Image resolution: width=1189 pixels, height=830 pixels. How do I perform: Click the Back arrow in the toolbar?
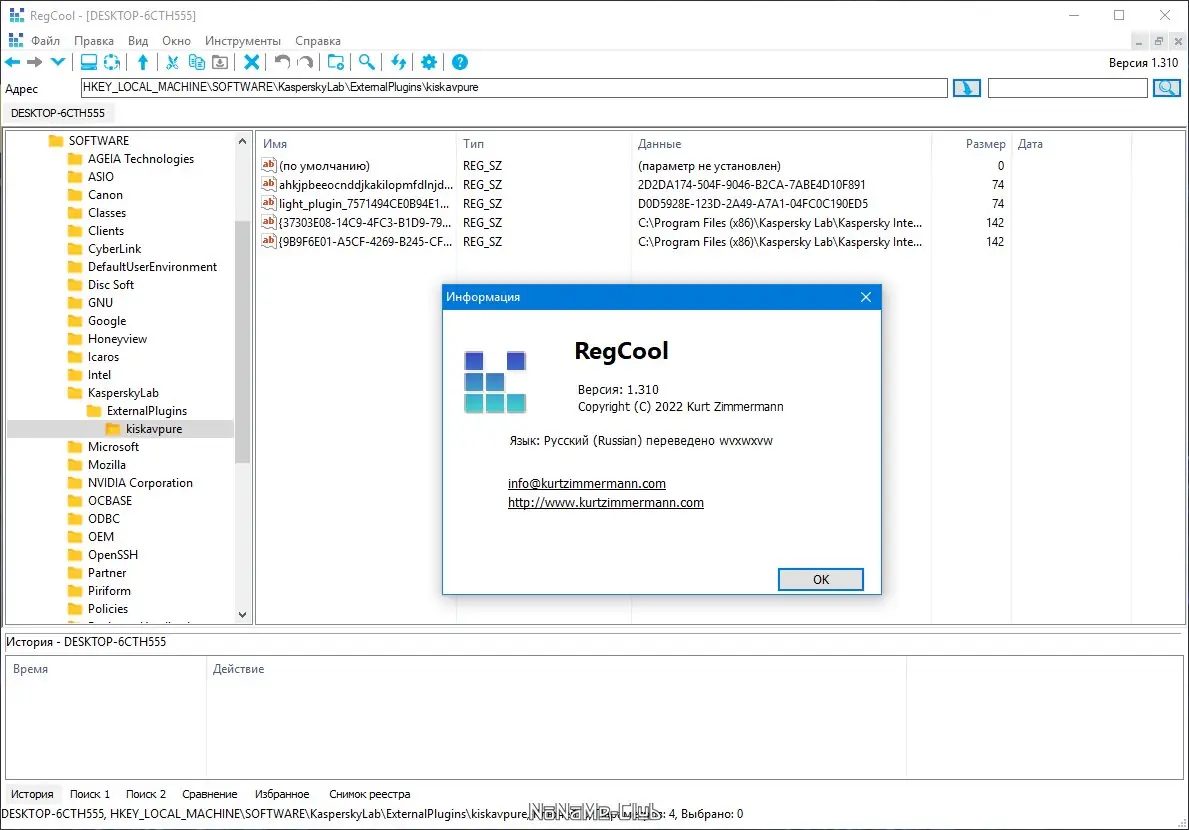click(13, 62)
